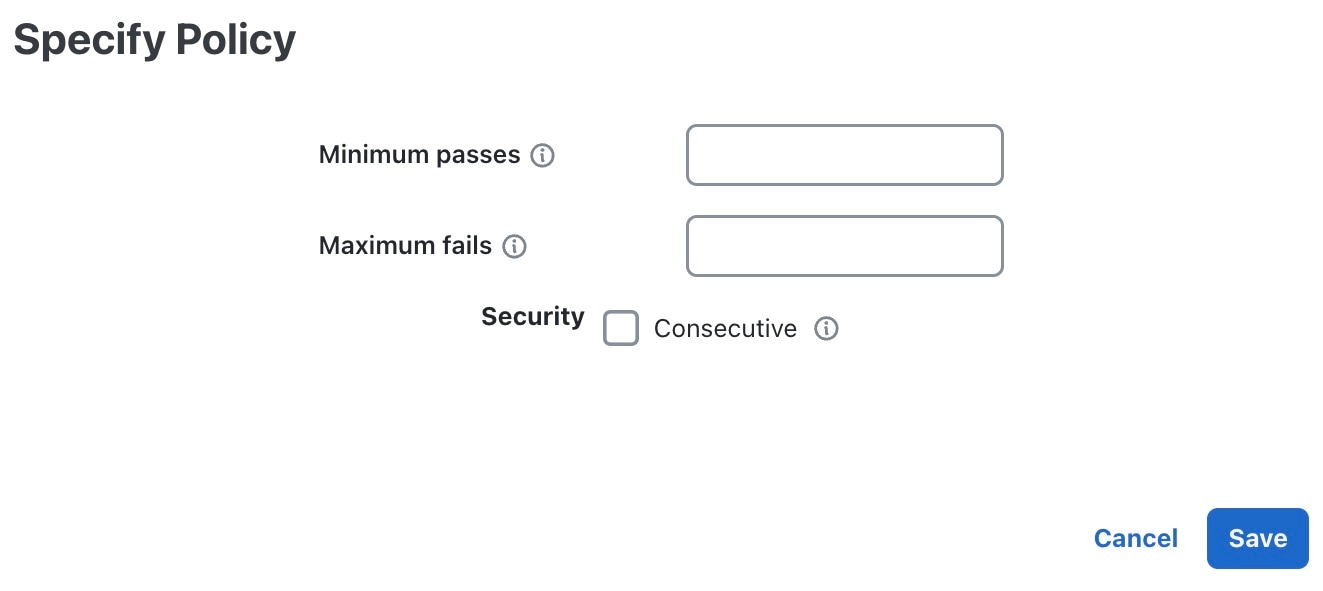
Task: Click the Cancel link
Action: coord(1136,538)
